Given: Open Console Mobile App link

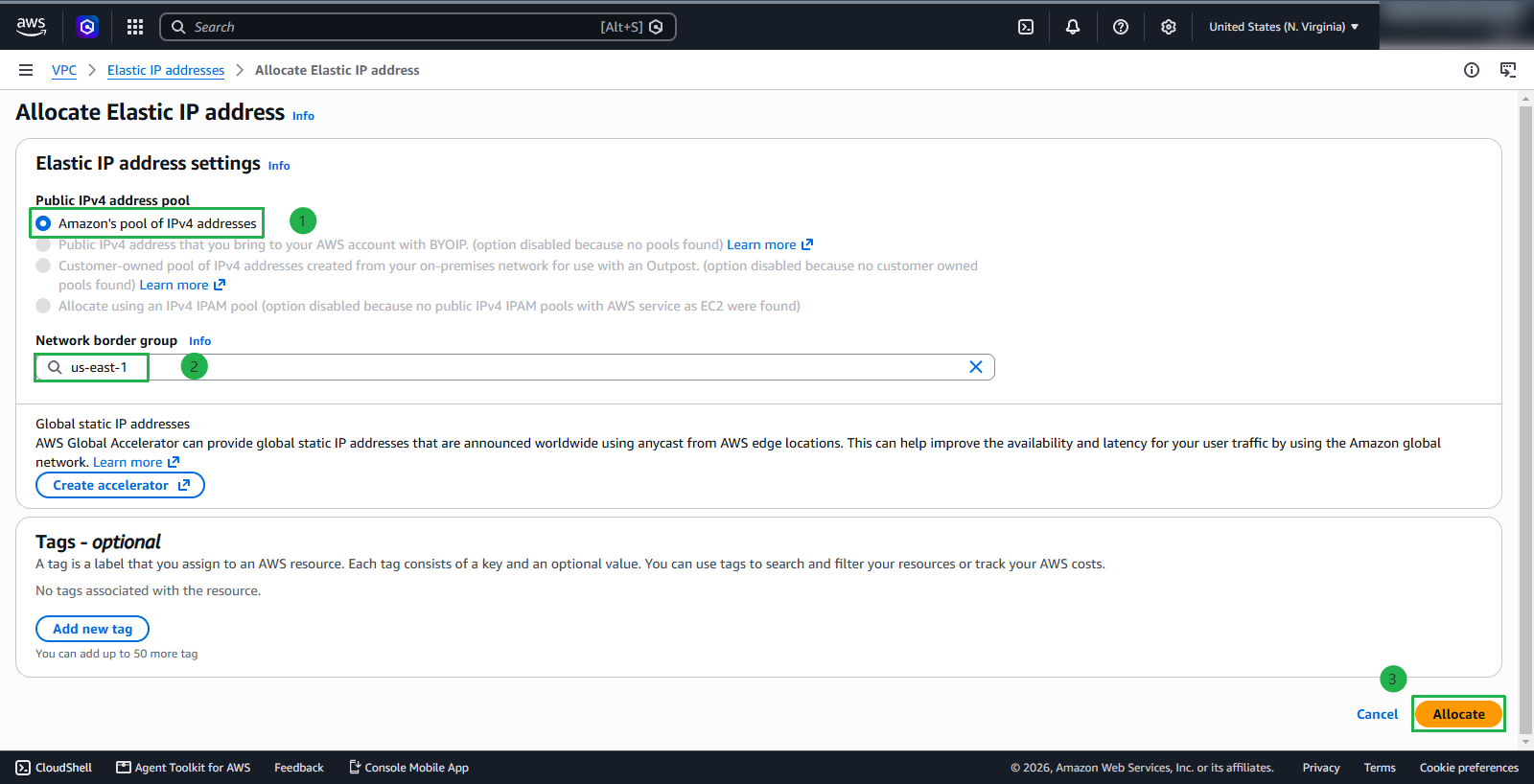Looking at the screenshot, I should (408, 768).
